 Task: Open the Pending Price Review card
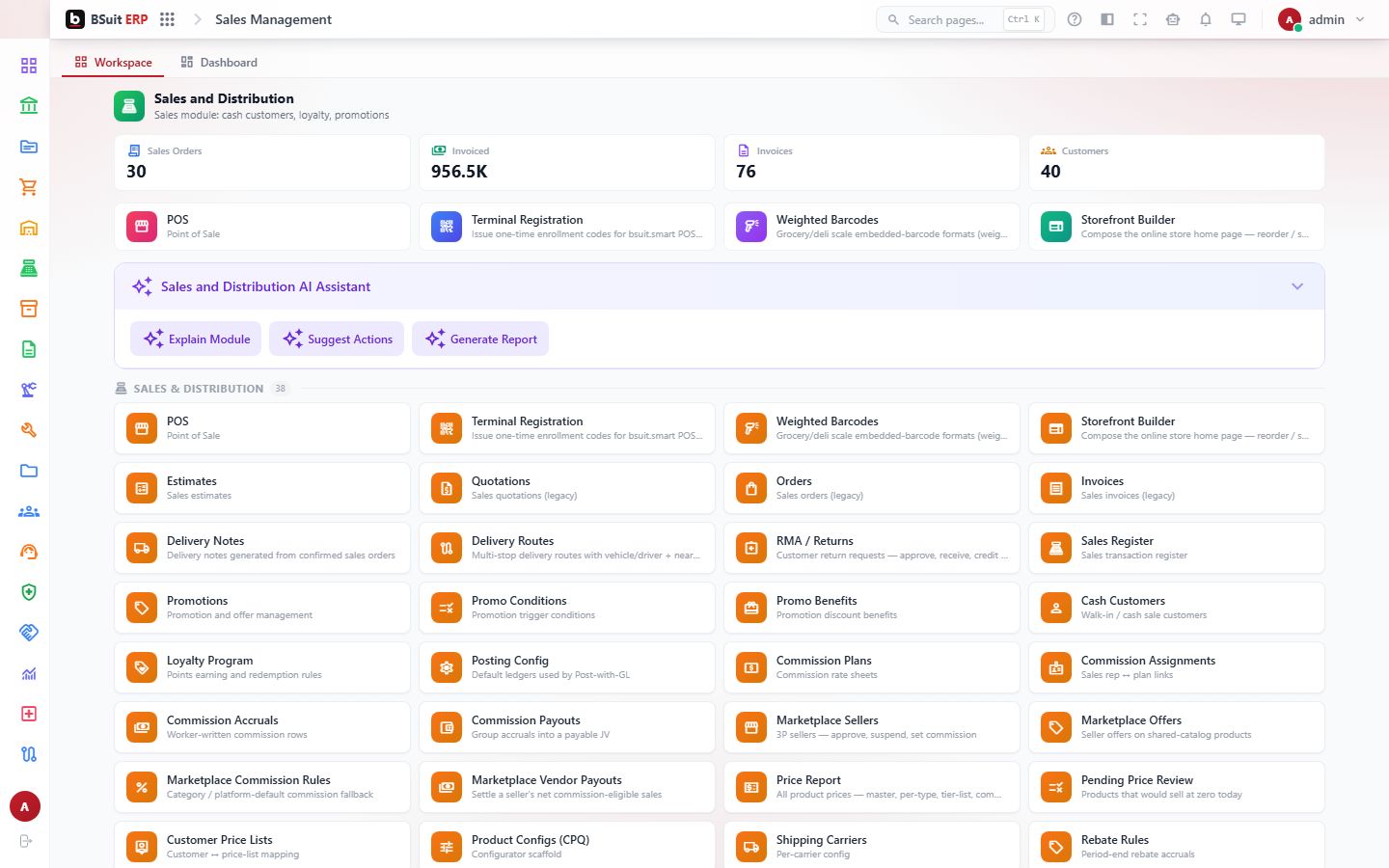pos(1177,787)
